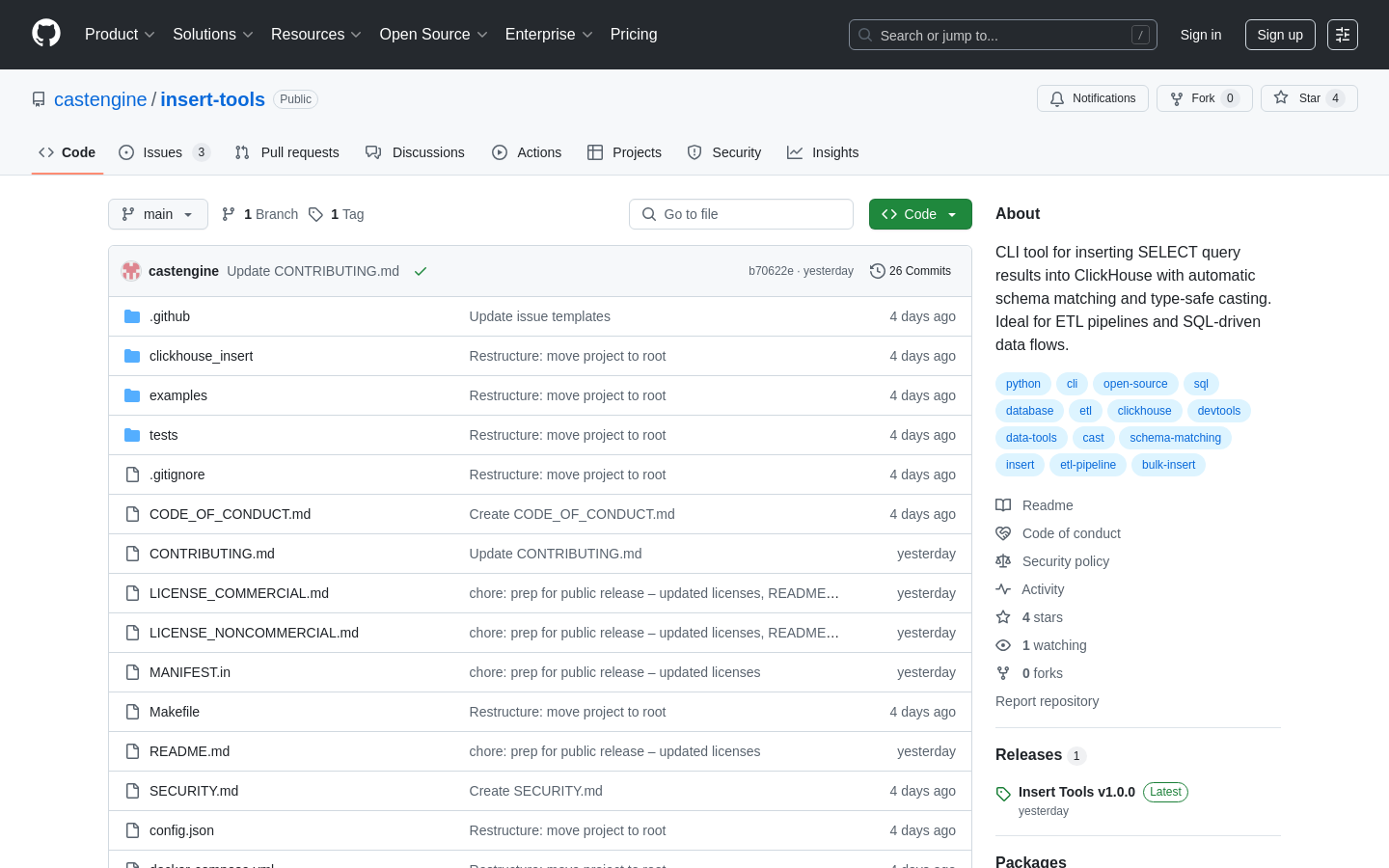
Task: Expand the Enterprise menu
Action: coord(549,35)
